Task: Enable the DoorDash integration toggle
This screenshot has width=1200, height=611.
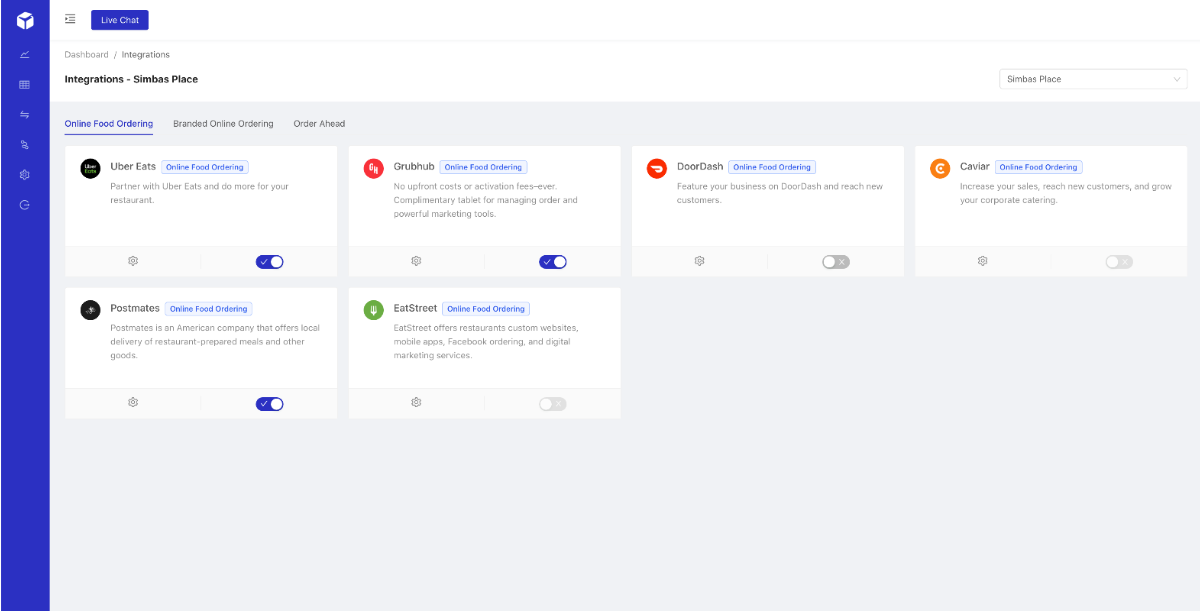Action: point(836,262)
